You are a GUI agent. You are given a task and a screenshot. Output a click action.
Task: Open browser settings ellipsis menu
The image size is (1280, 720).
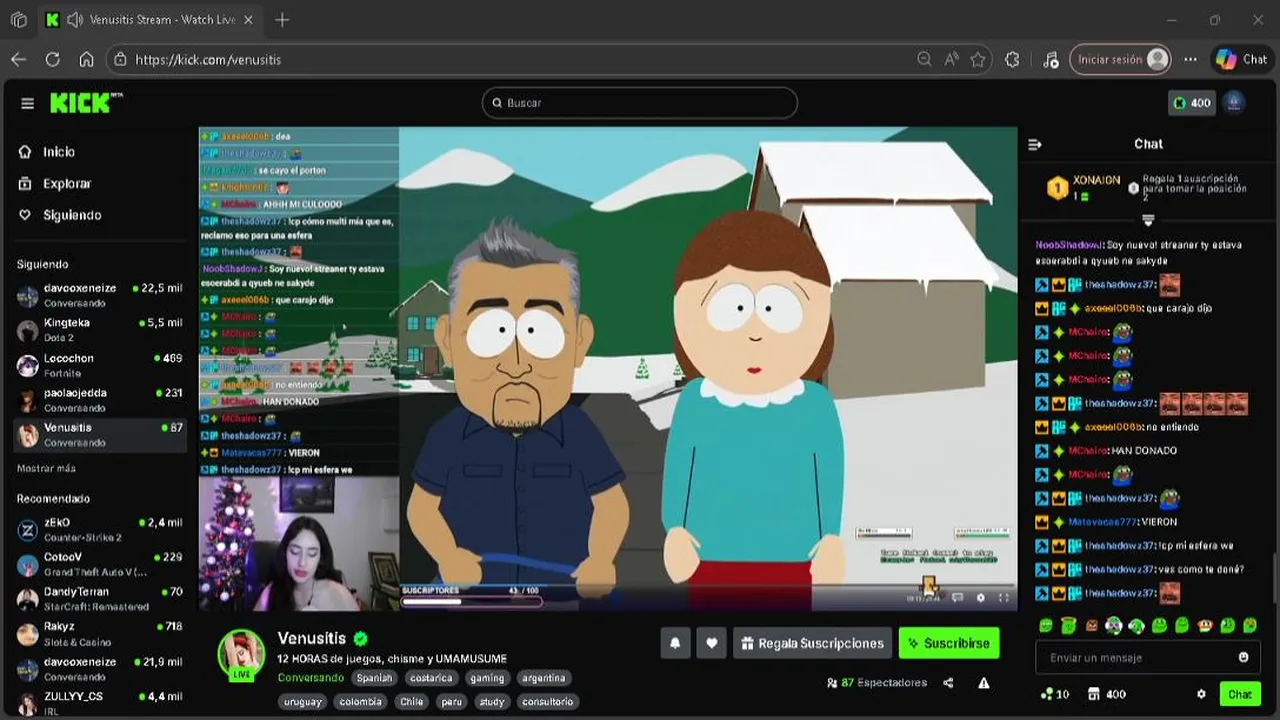1190,60
